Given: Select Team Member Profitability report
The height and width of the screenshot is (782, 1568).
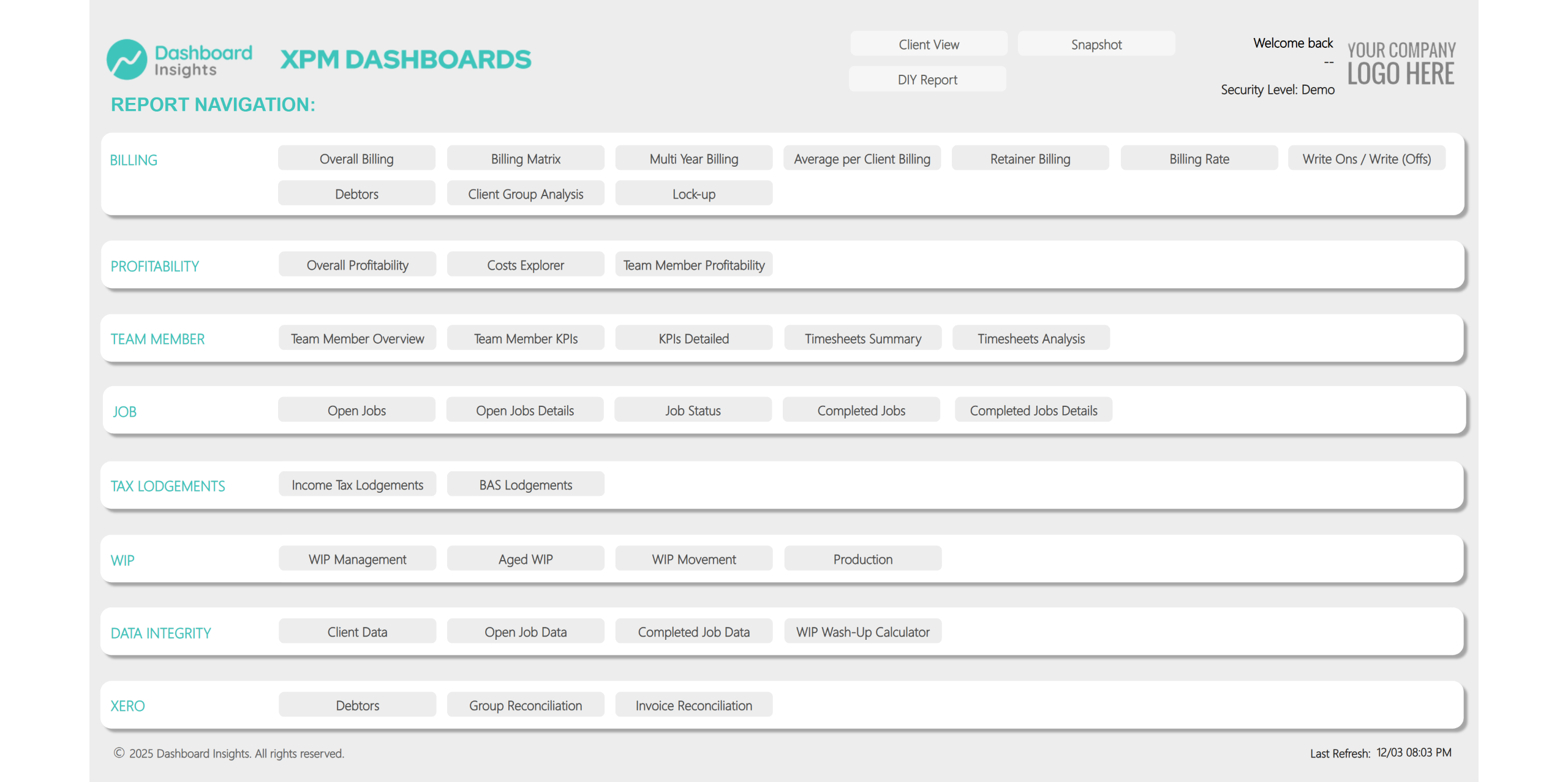Looking at the screenshot, I should point(694,264).
